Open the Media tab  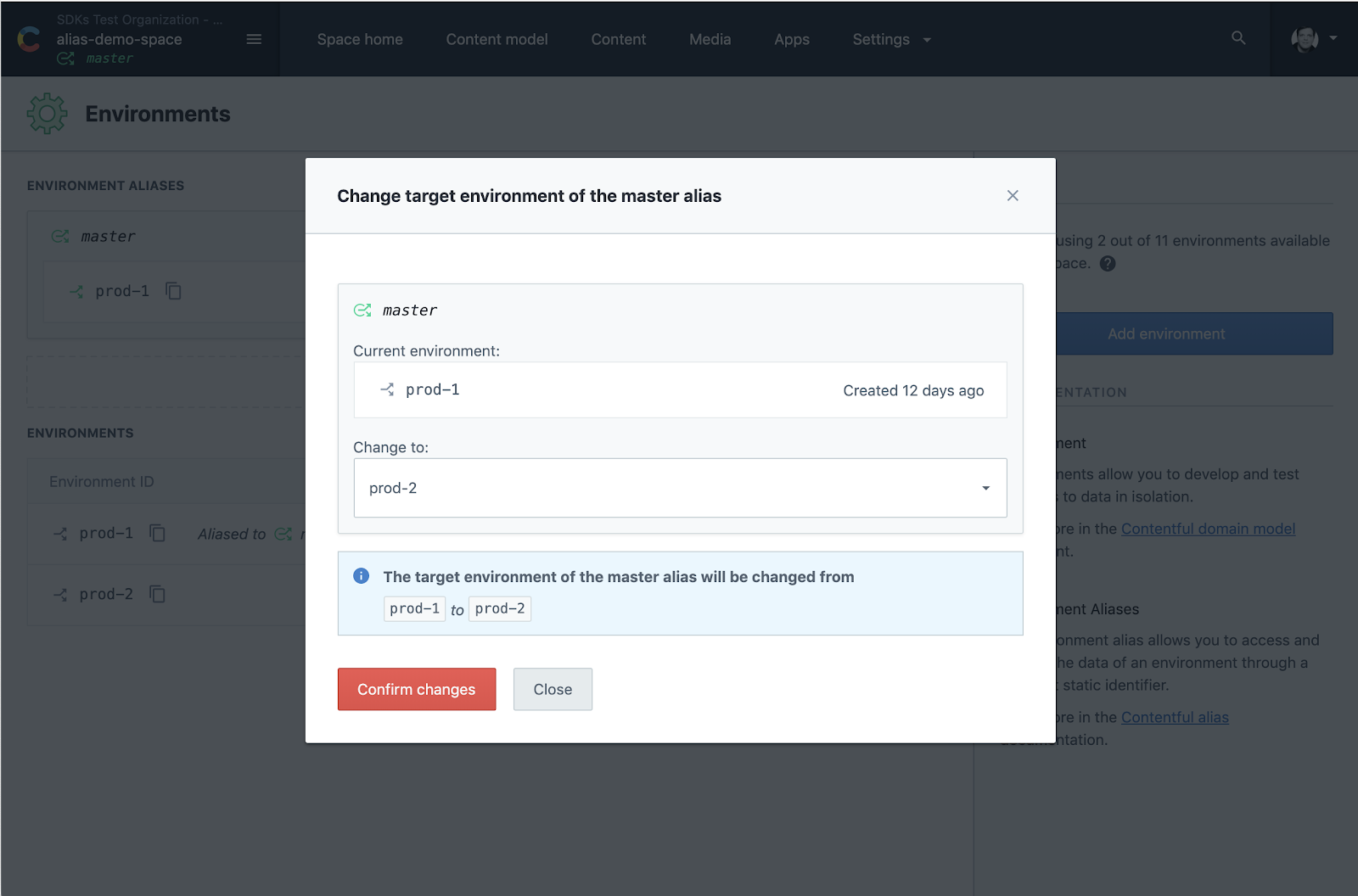(710, 39)
